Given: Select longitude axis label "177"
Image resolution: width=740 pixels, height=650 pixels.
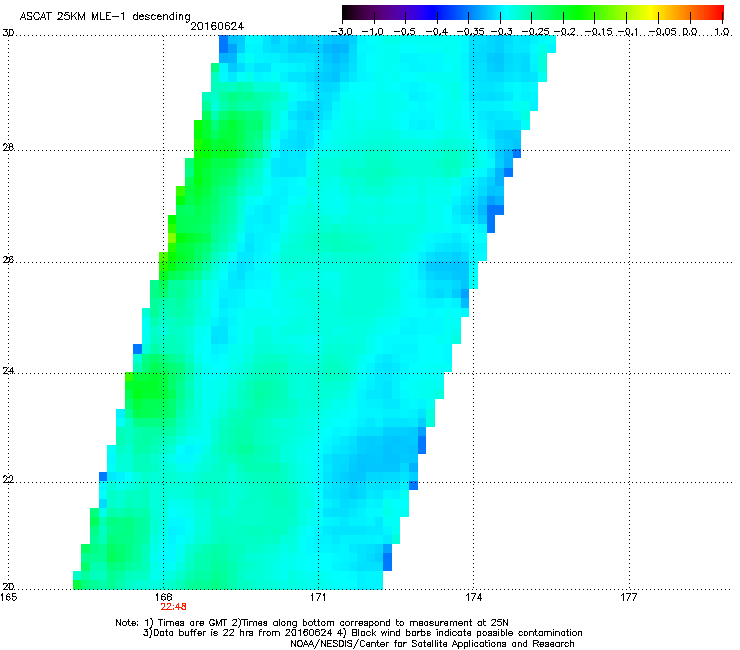Looking at the screenshot, I should 629,598.
